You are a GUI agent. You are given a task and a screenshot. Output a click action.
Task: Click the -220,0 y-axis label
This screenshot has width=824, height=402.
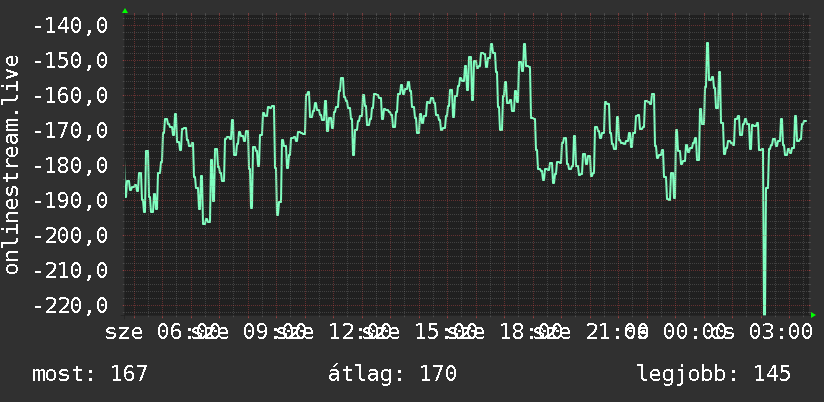70,305
